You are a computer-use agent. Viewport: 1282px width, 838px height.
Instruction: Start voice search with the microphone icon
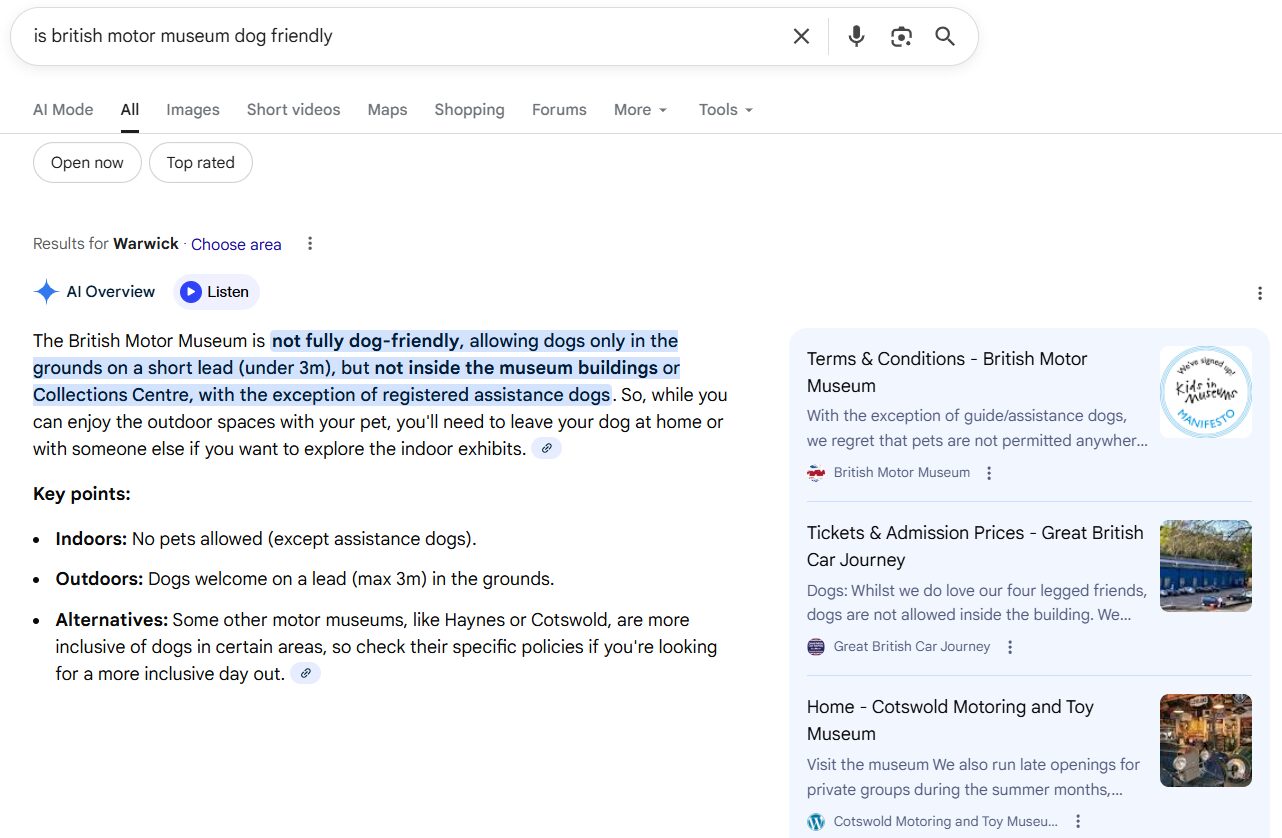(856, 37)
